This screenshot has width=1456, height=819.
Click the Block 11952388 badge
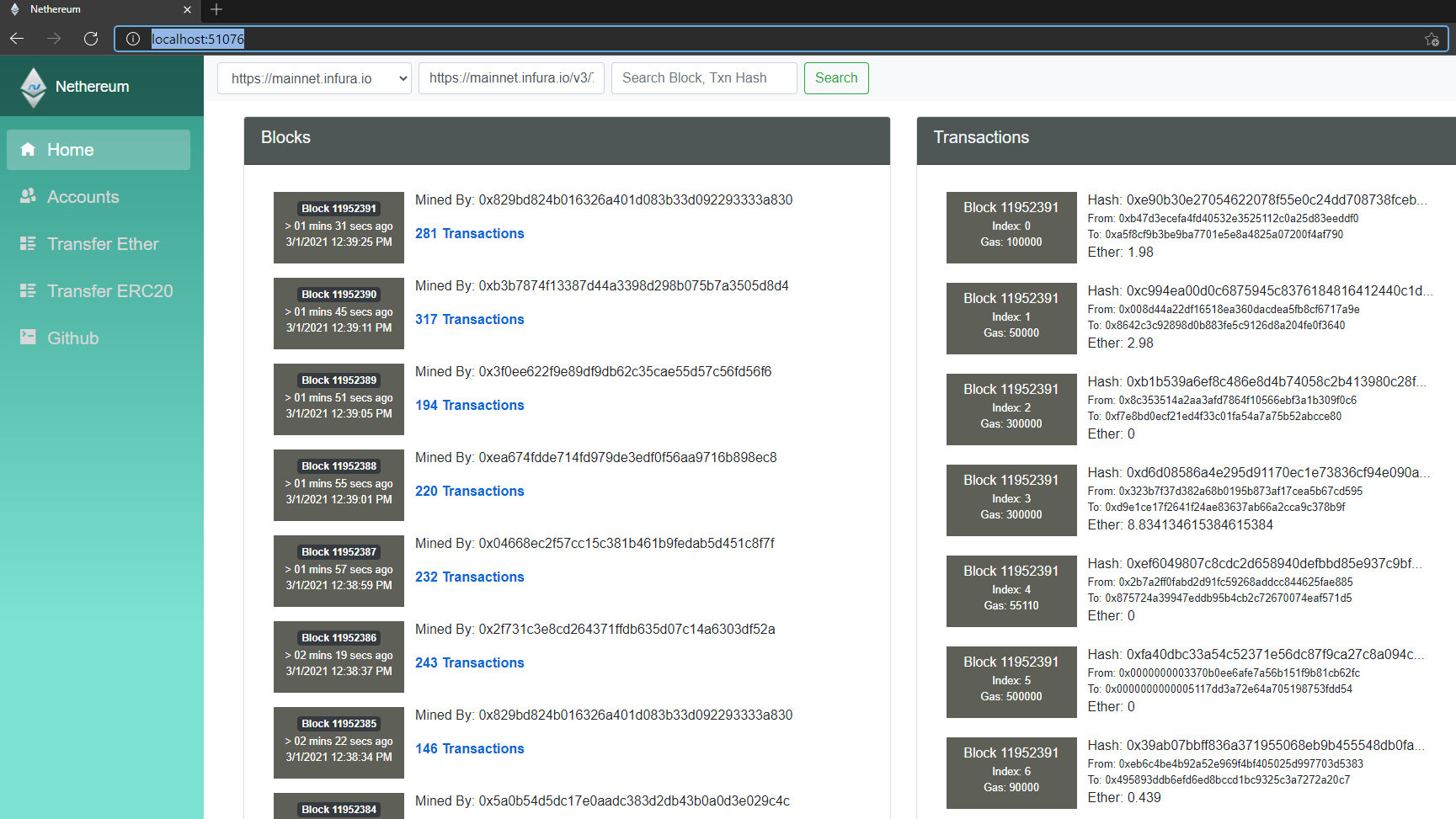339,466
